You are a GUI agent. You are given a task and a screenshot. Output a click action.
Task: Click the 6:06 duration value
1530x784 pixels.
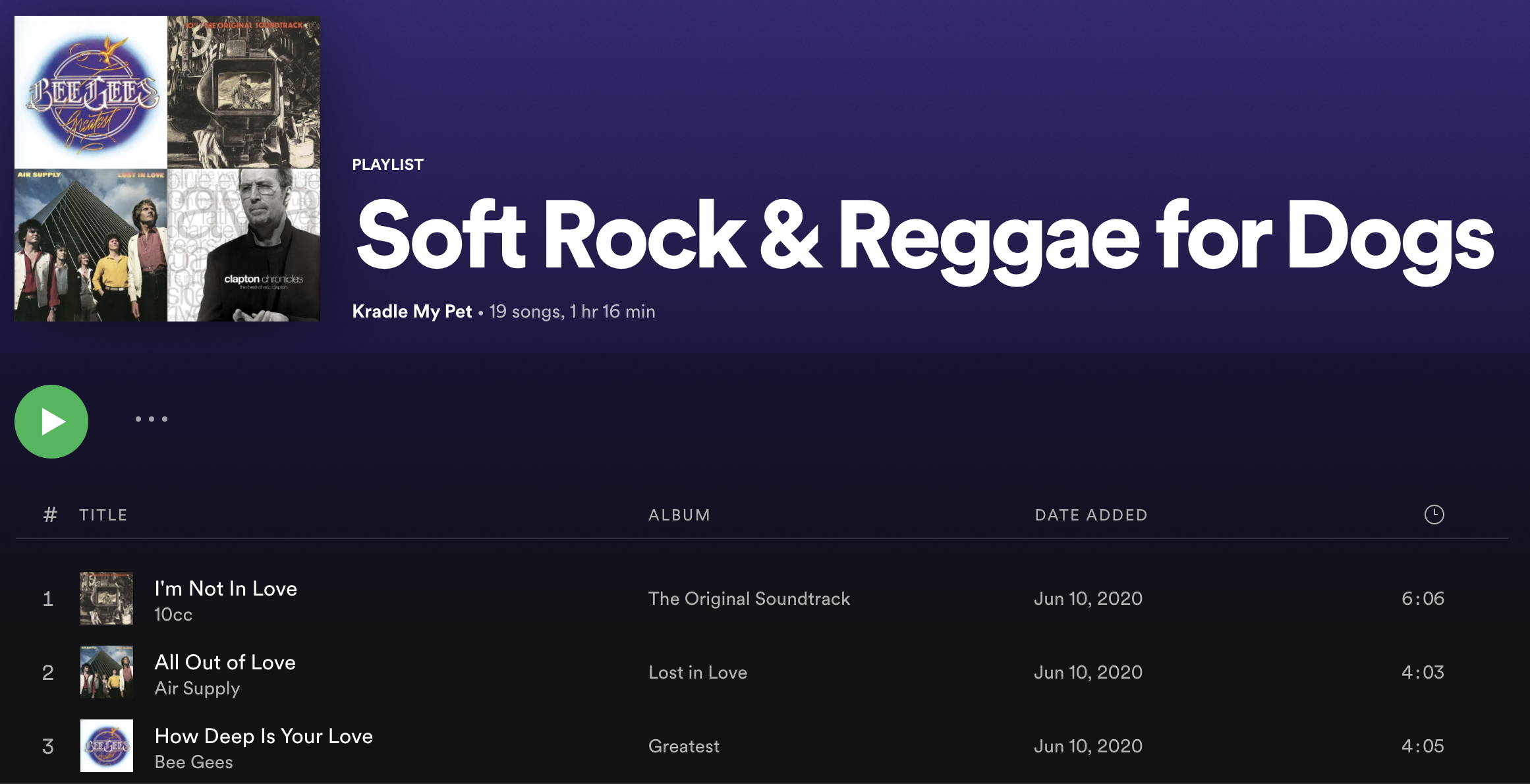[1423, 598]
